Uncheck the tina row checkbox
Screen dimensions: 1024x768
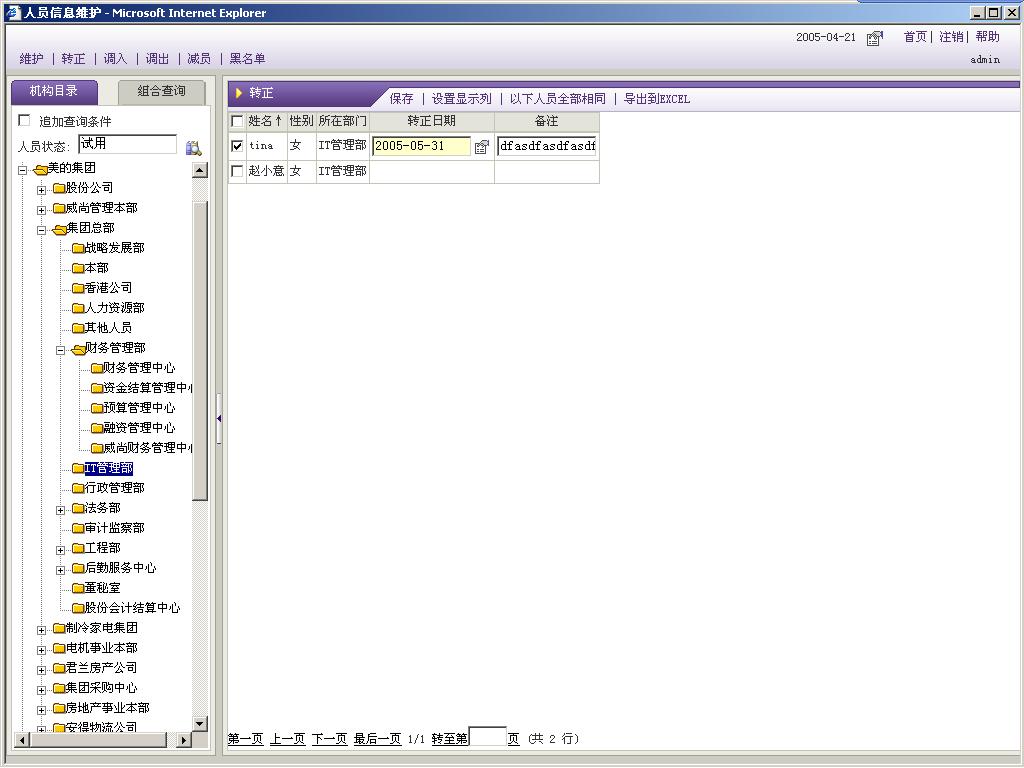click(237, 146)
